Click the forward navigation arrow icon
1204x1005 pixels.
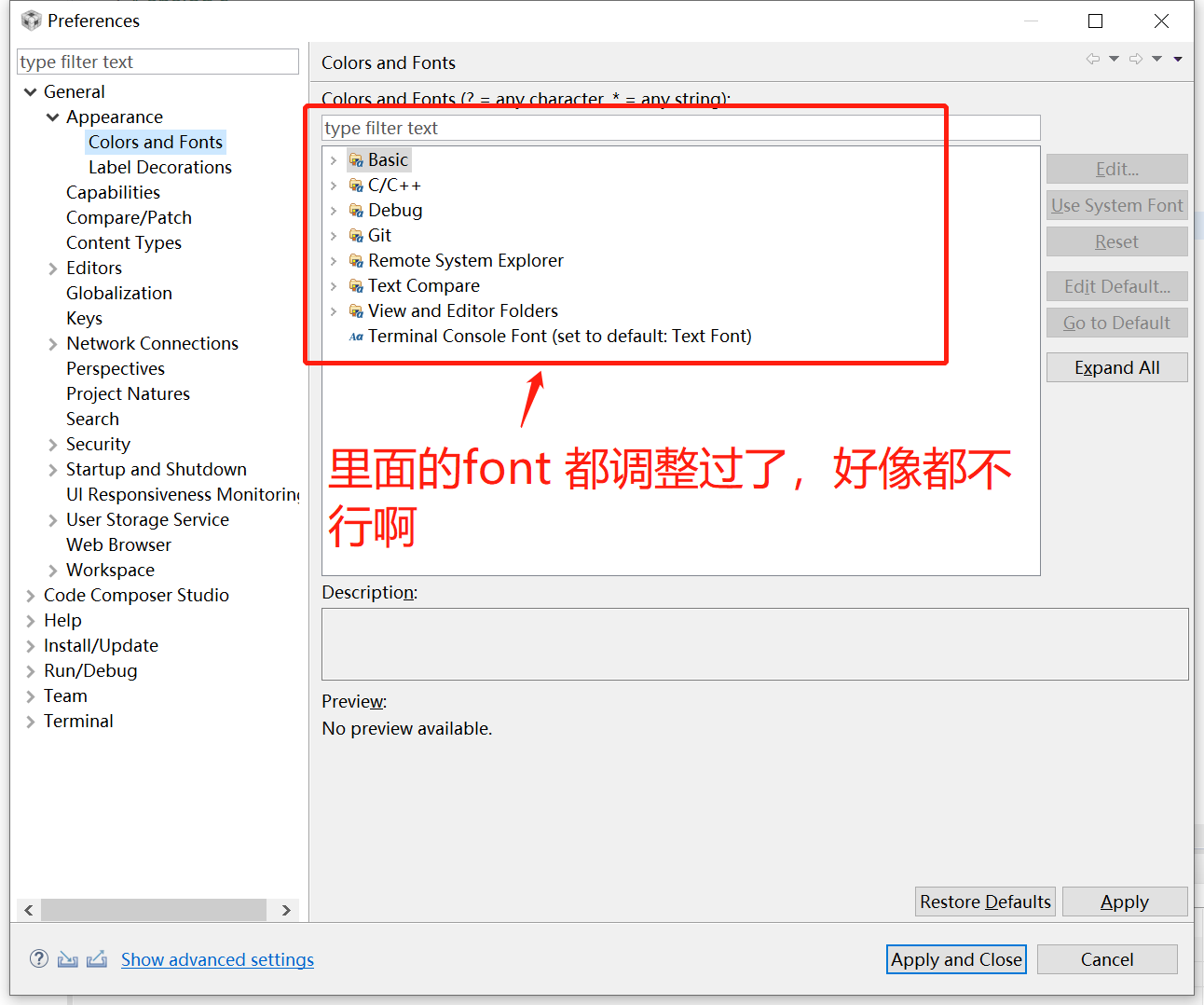(1136, 59)
